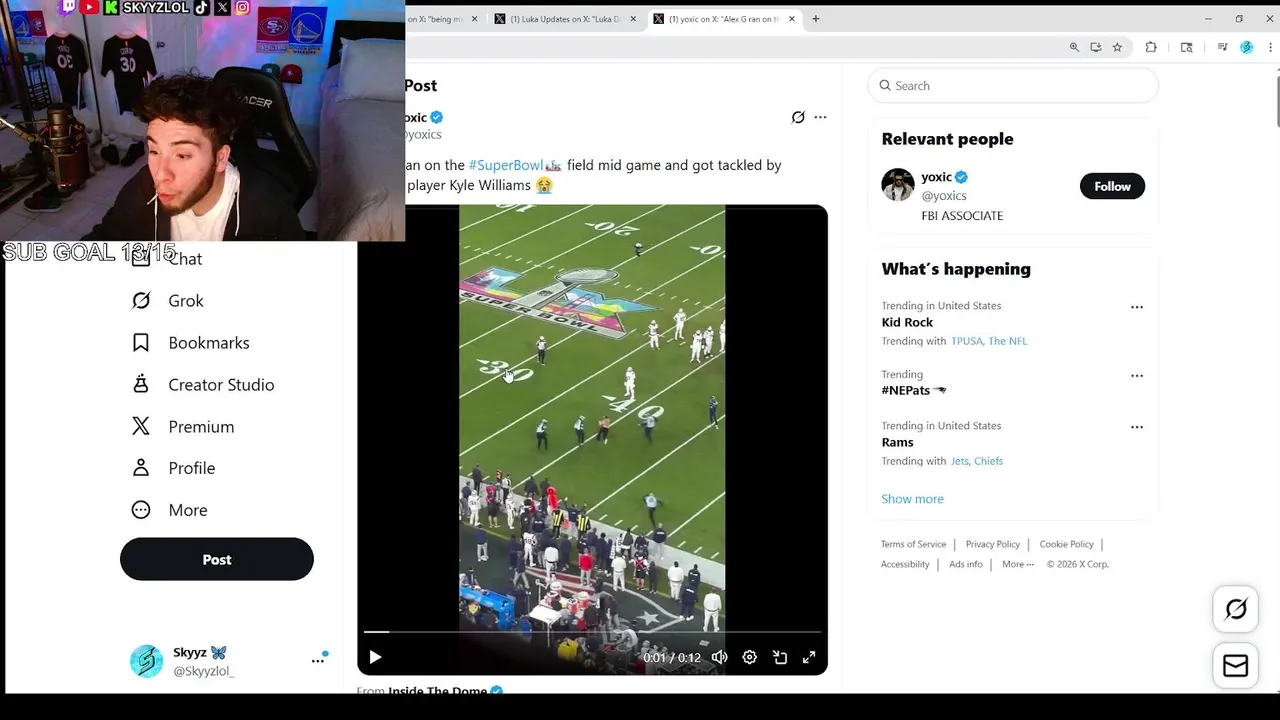The image size is (1280, 720).
Task: Open the browser extensions puzzle icon
Action: (x=1151, y=47)
